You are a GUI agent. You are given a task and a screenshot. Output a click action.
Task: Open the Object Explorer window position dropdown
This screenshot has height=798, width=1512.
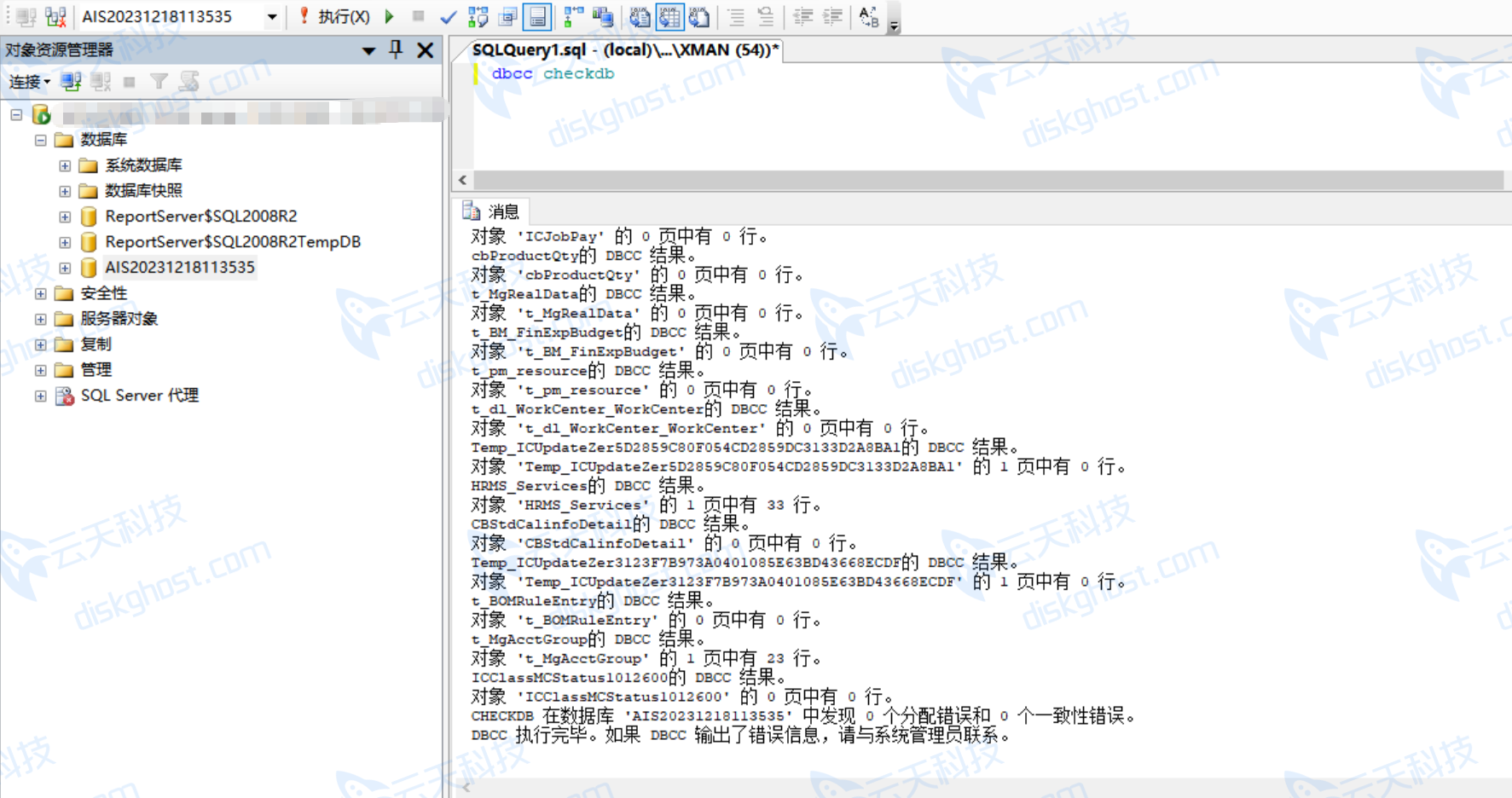[368, 50]
